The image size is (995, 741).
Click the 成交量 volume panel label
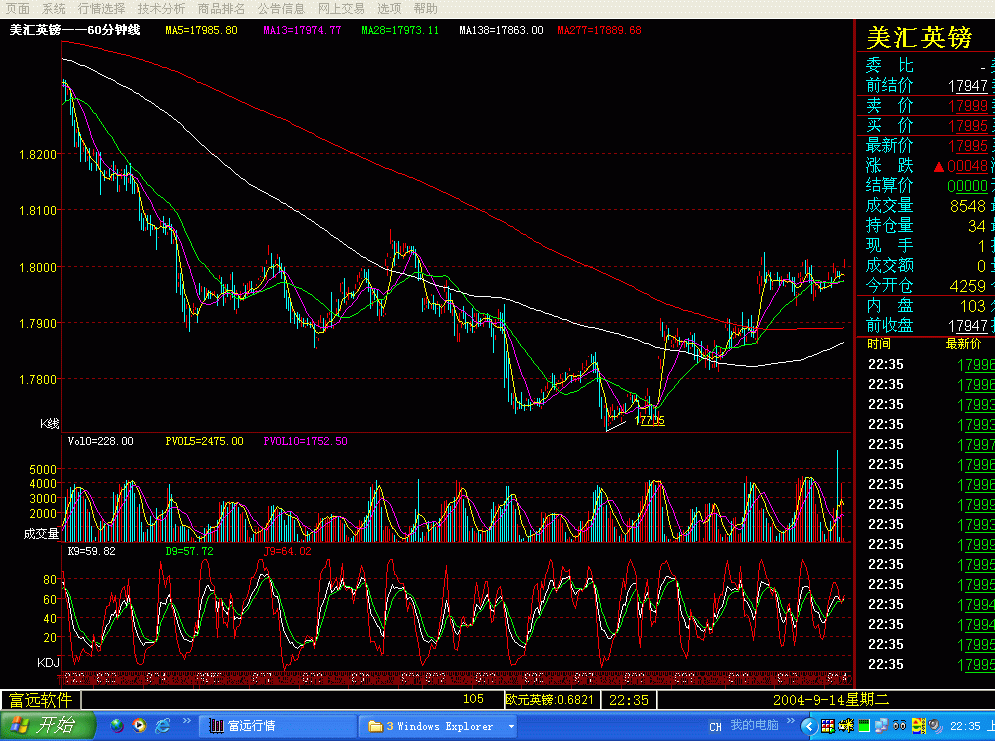coord(42,534)
